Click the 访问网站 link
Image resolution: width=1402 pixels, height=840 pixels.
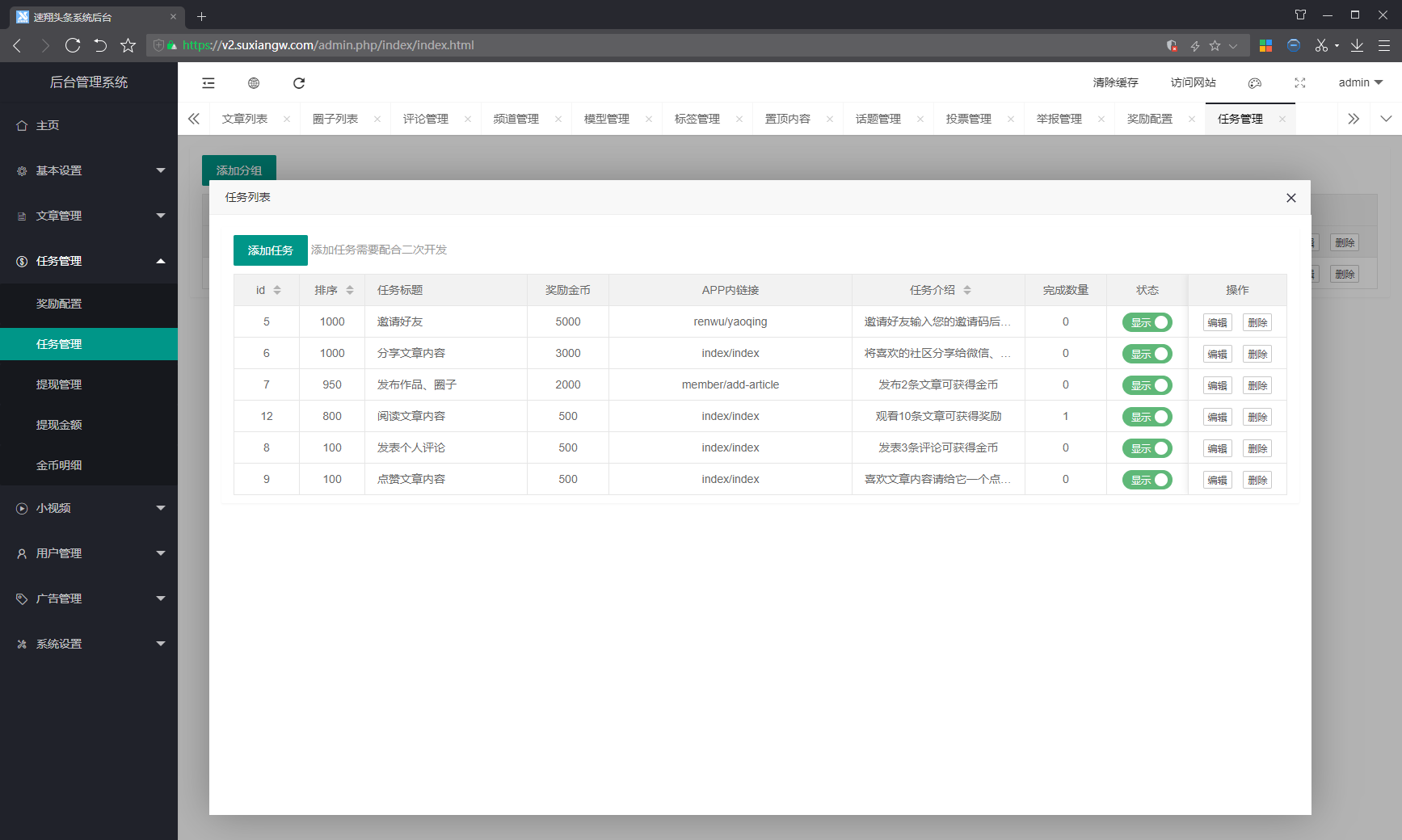click(1194, 82)
